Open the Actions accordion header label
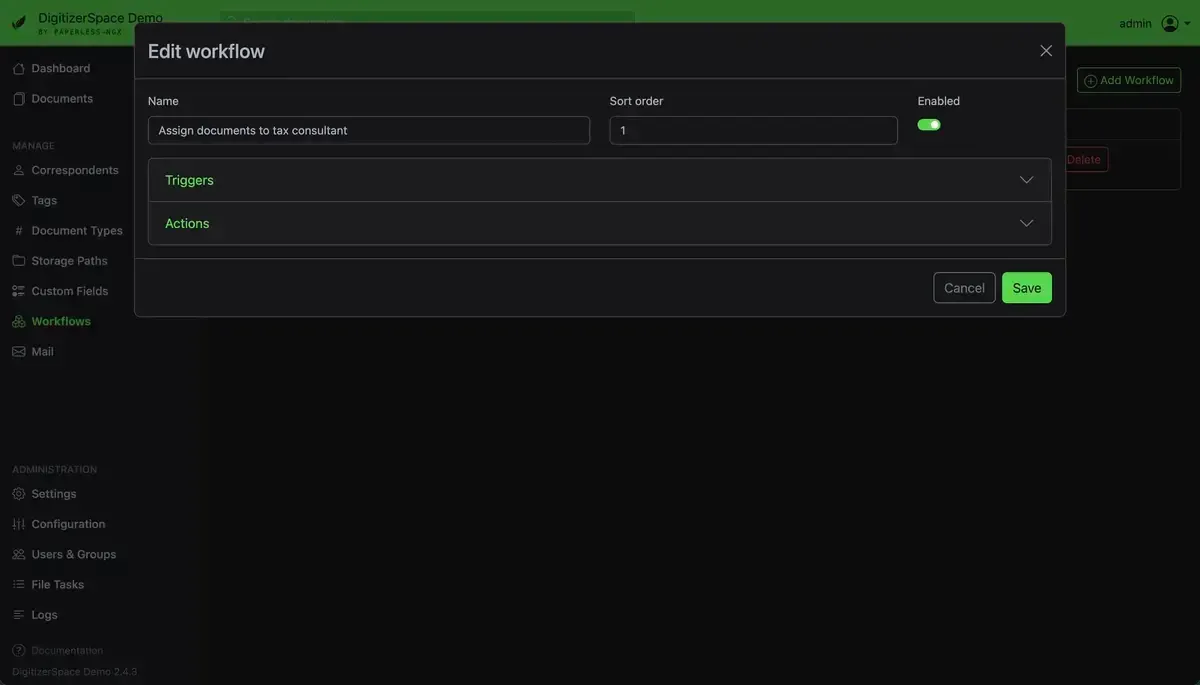The height and width of the screenshot is (685, 1200). [x=187, y=223]
